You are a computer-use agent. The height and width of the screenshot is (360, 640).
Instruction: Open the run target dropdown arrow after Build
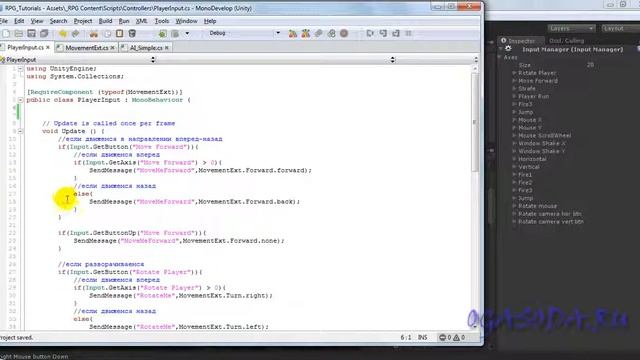coord(187,33)
